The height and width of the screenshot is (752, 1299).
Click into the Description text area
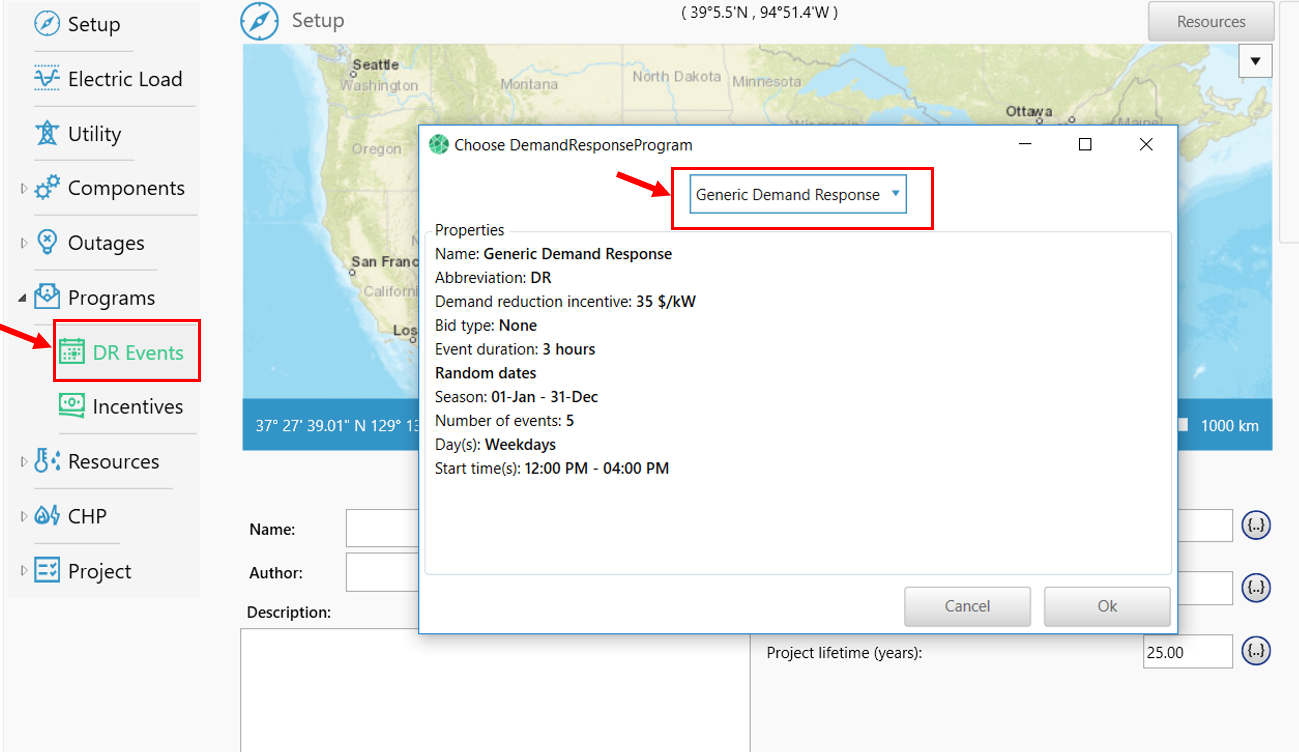pyautogui.click(x=495, y=690)
